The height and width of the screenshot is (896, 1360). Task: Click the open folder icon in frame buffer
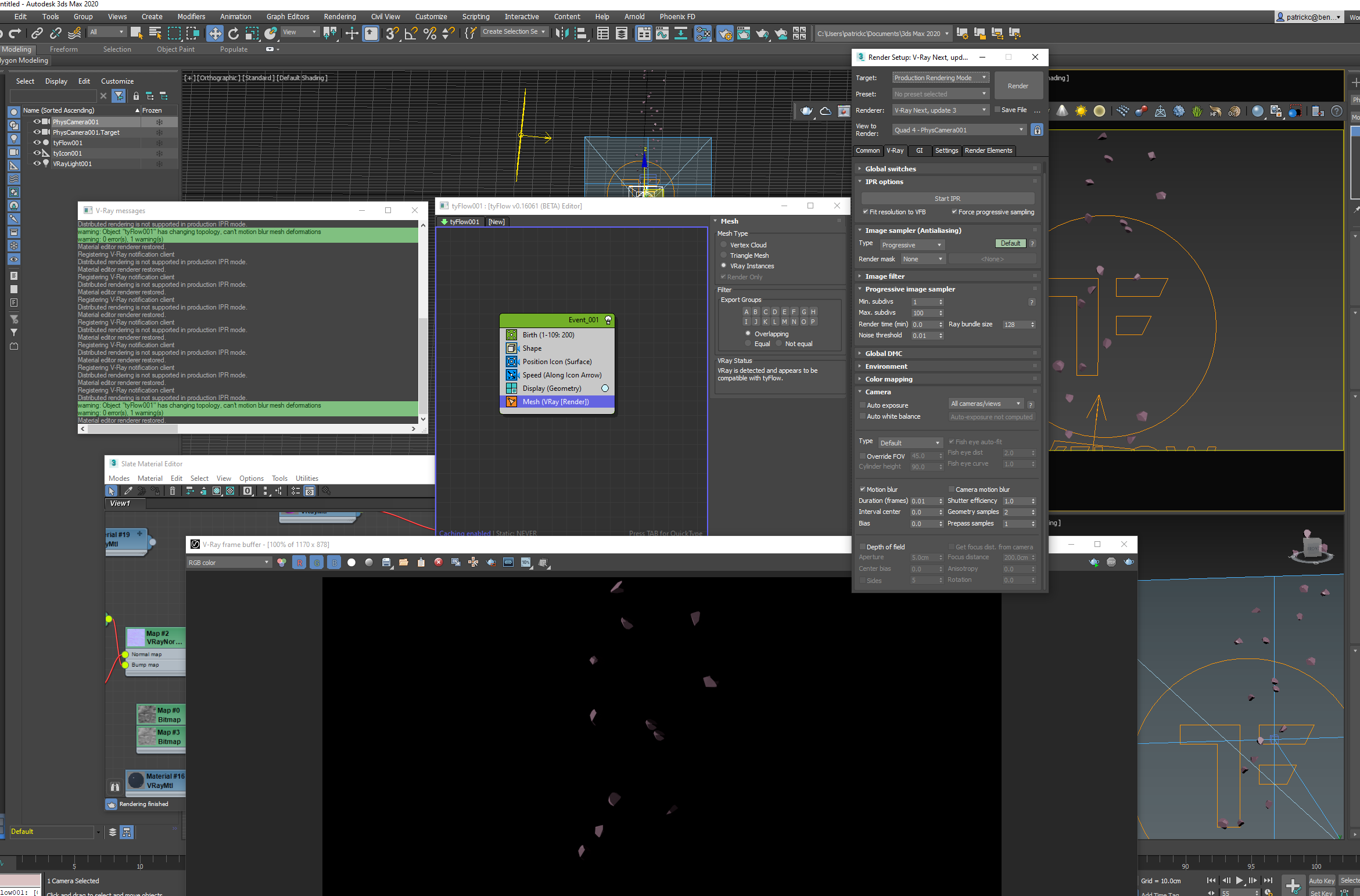coord(404,563)
